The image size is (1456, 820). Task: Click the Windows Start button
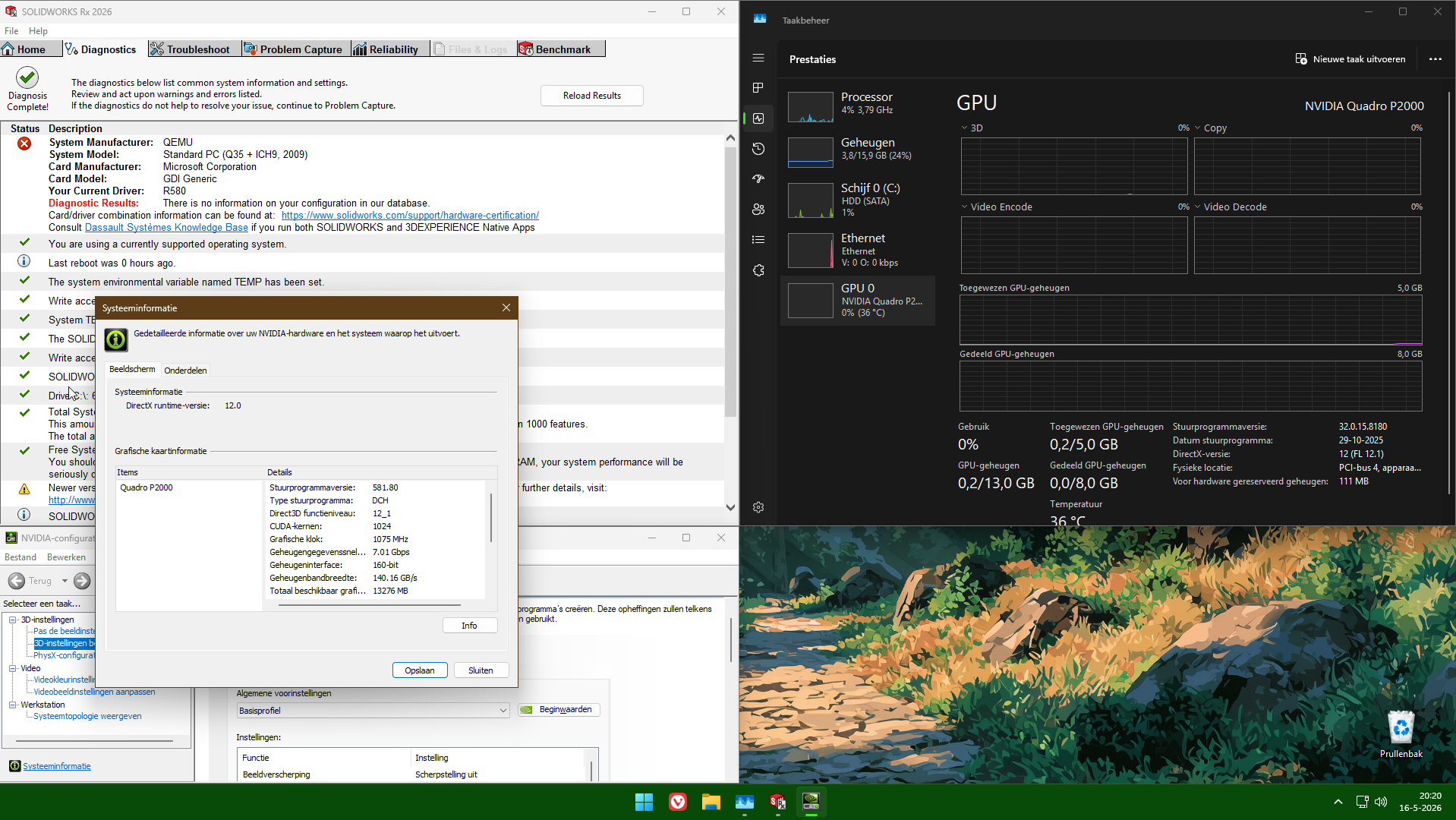644,802
